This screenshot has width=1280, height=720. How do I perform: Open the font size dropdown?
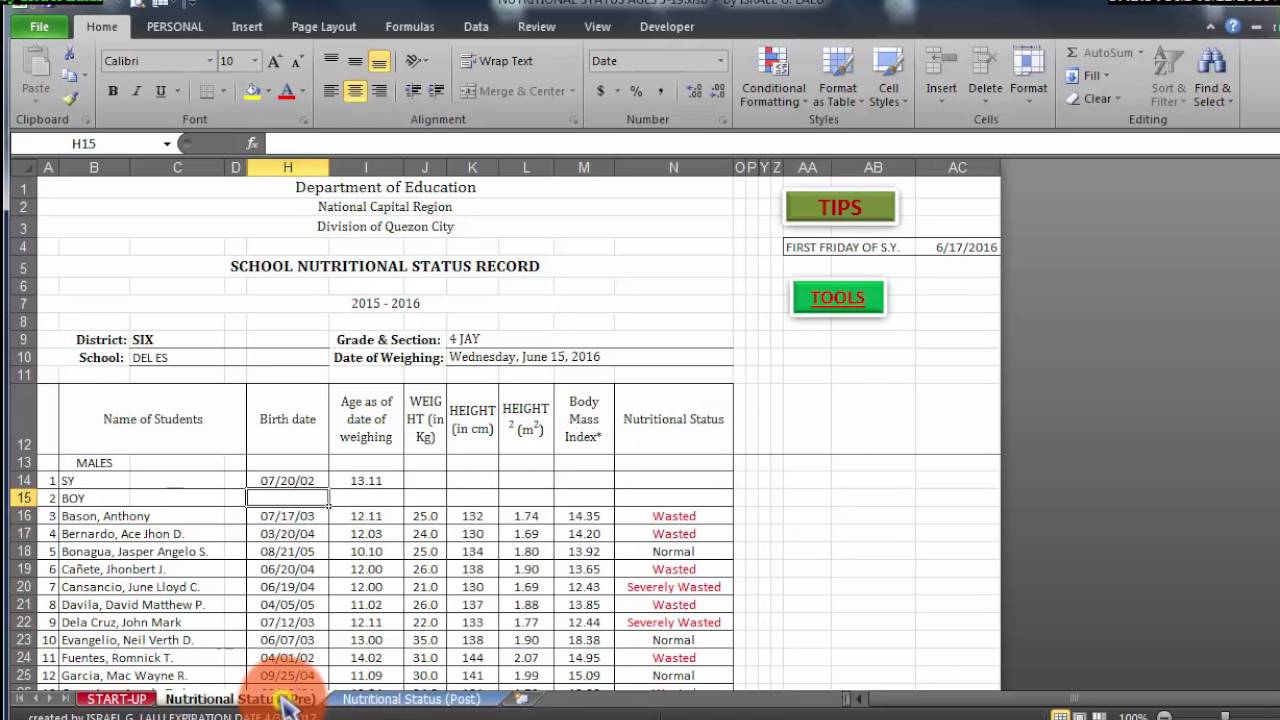pyautogui.click(x=255, y=61)
